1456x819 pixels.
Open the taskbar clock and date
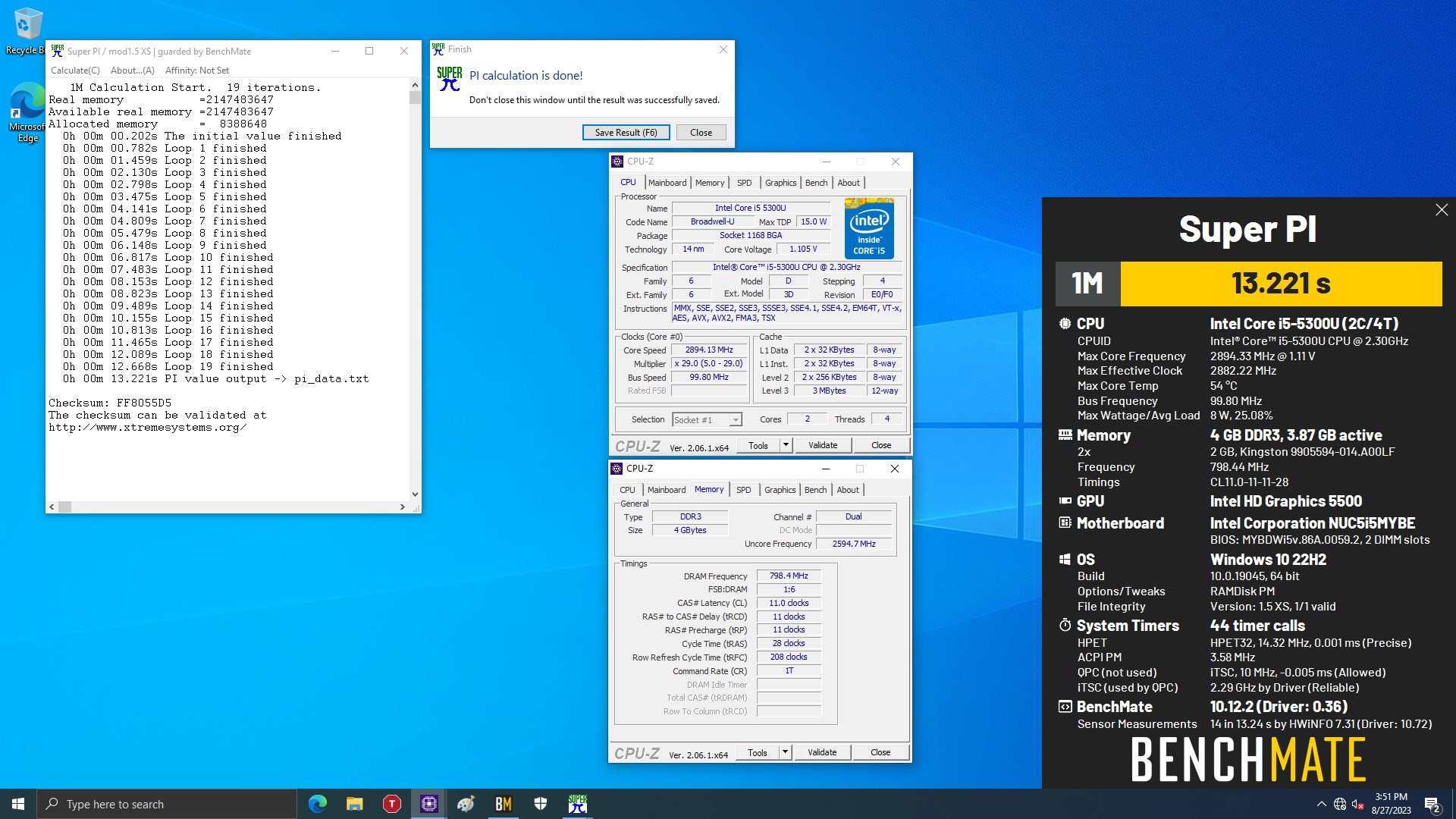pos(1391,804)
